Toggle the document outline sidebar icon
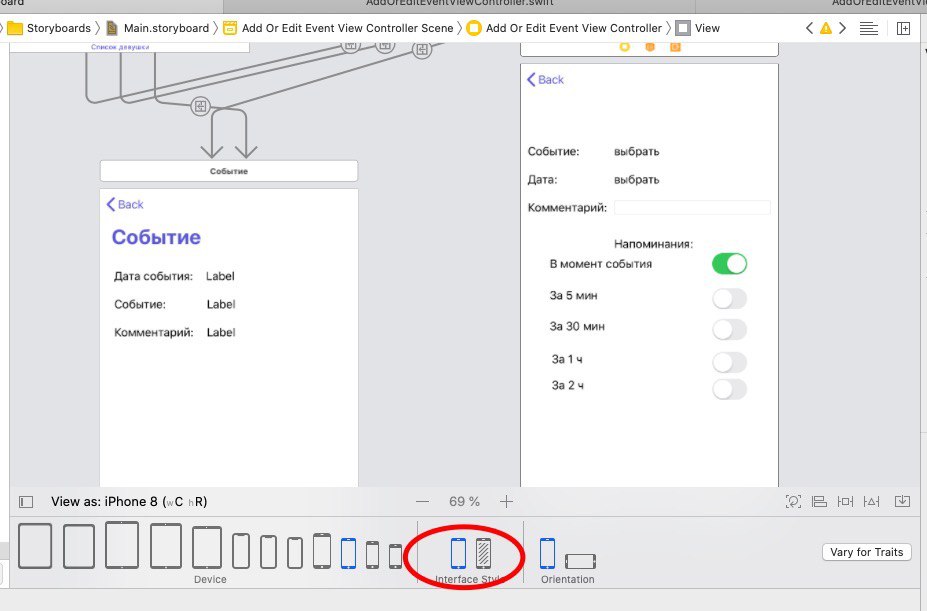Image resolution: width=927 pixels, height=611 pixels. pos(25,502)
